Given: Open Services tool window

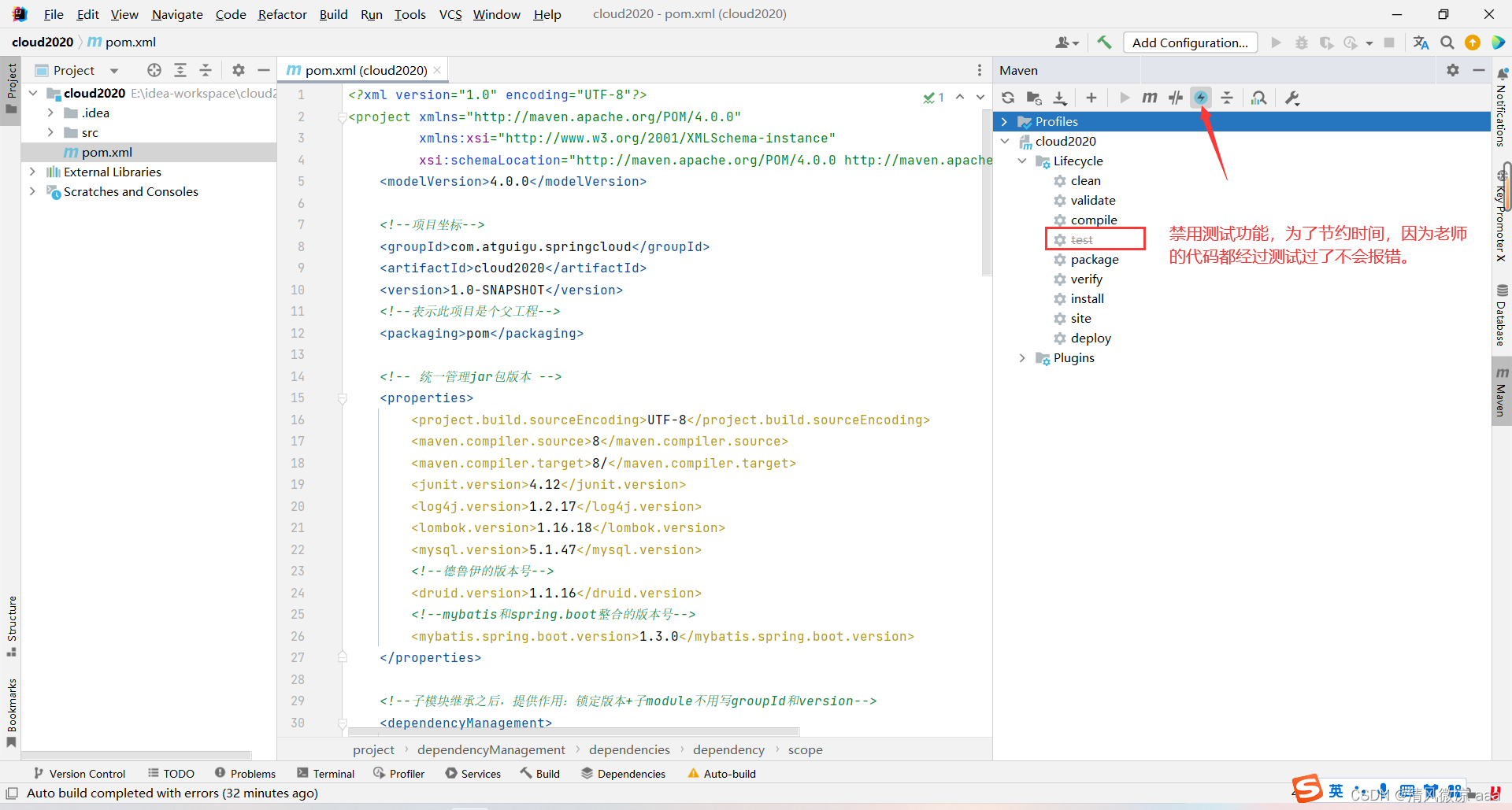Looking at the screenshot, I should pos(473,774).
